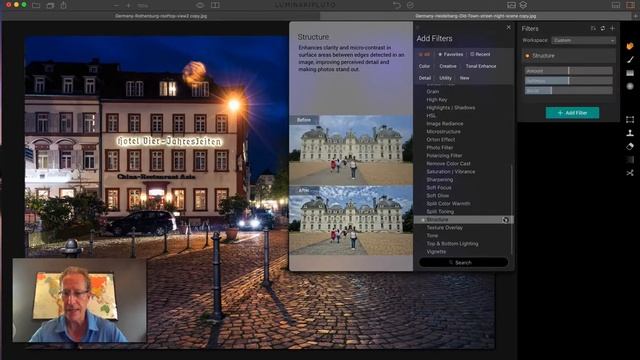Select the hand/move tool in right toolbar
This screenshot has width=640, height=360.
(x=630, y=46)
